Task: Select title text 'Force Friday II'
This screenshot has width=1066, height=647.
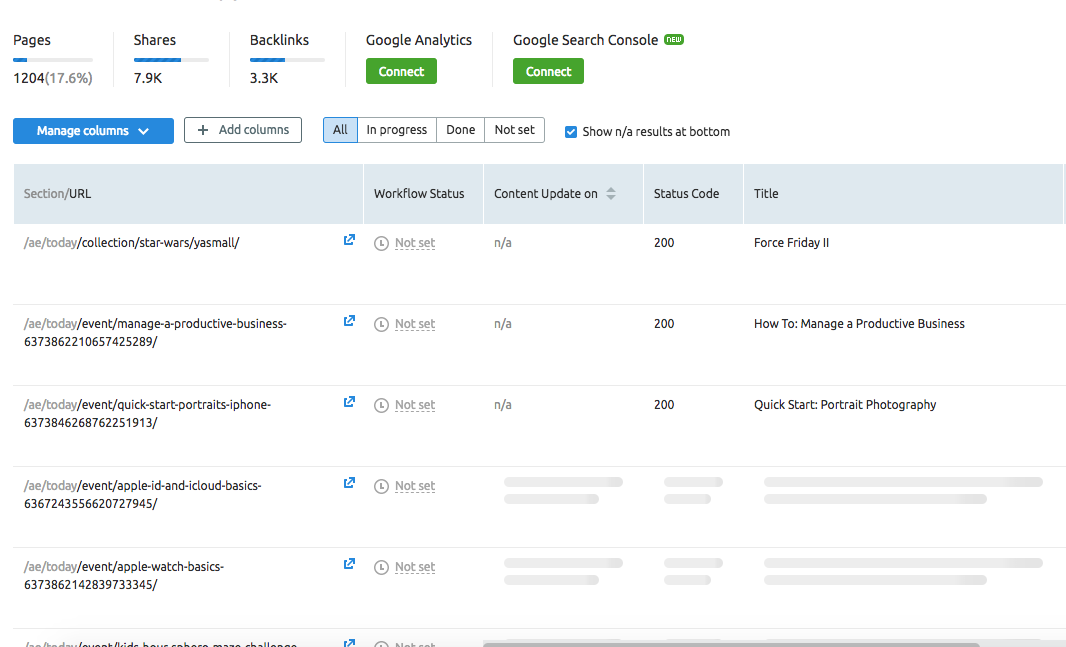Action: pos(791,243)
